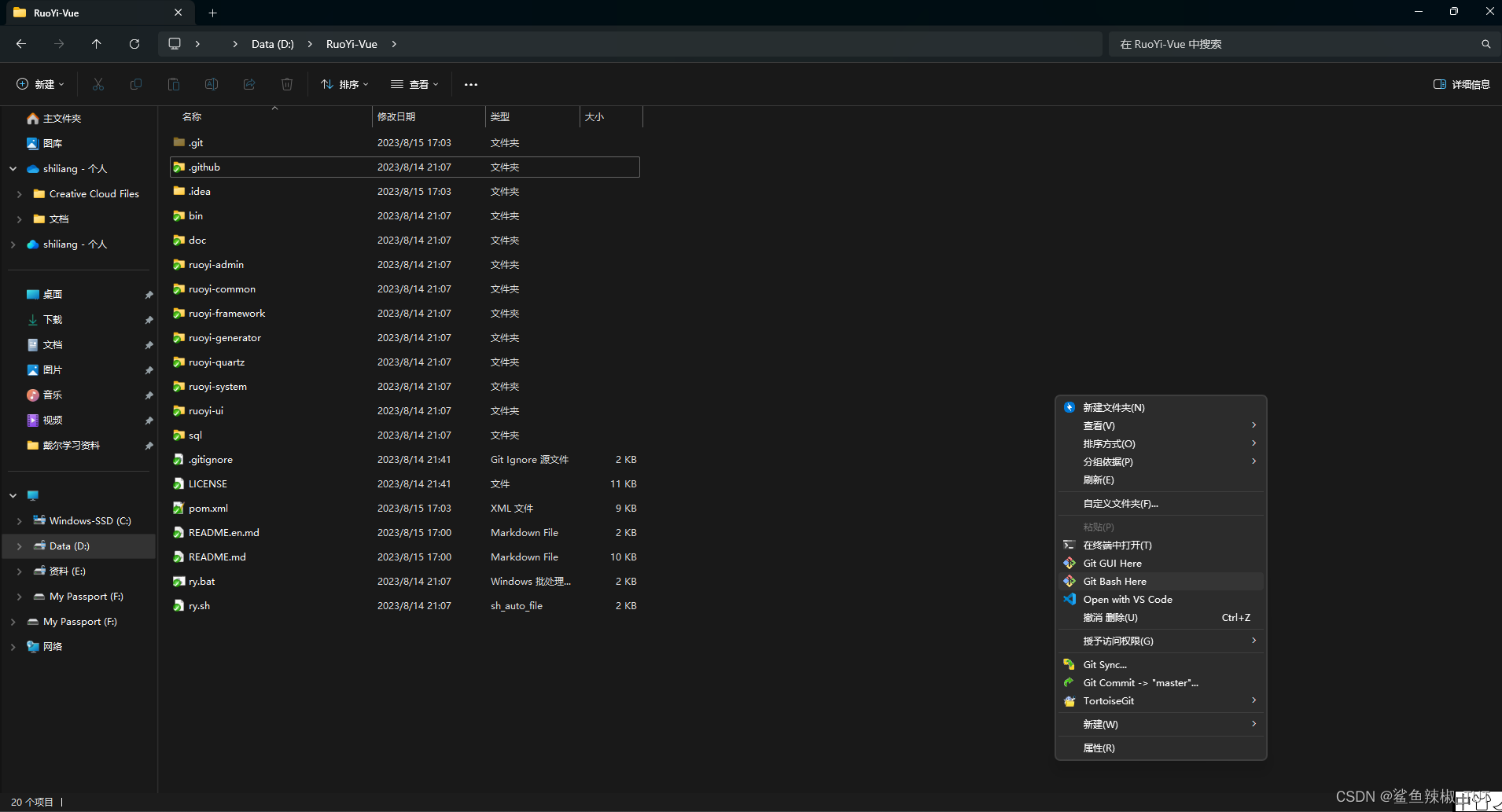The height and width of the screenshot is (812, 1502).
Task: Refresh the folder with the reload icon
Action: pyautogui.click(x=134, y=44)
